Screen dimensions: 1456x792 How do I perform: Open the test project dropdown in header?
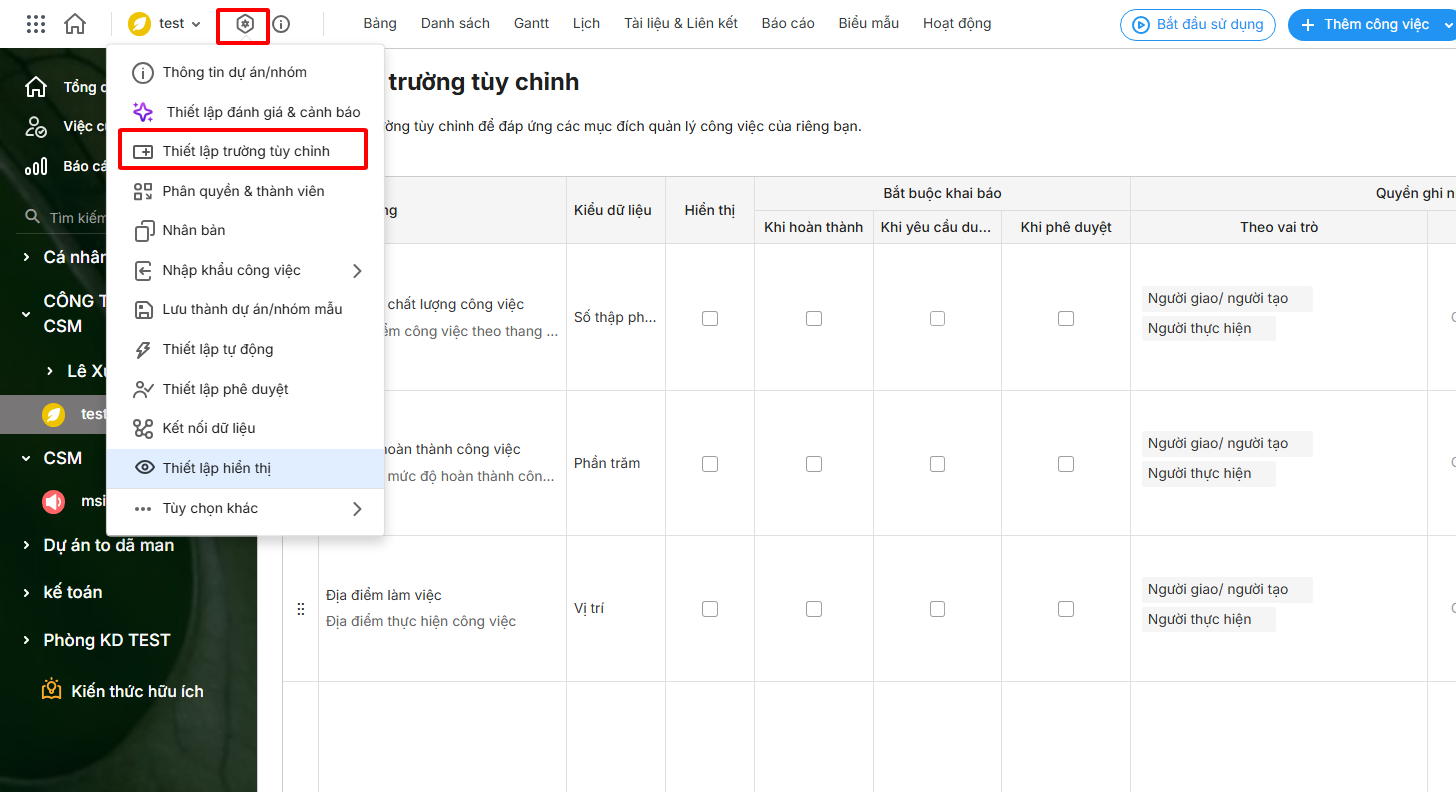point(166,24)
